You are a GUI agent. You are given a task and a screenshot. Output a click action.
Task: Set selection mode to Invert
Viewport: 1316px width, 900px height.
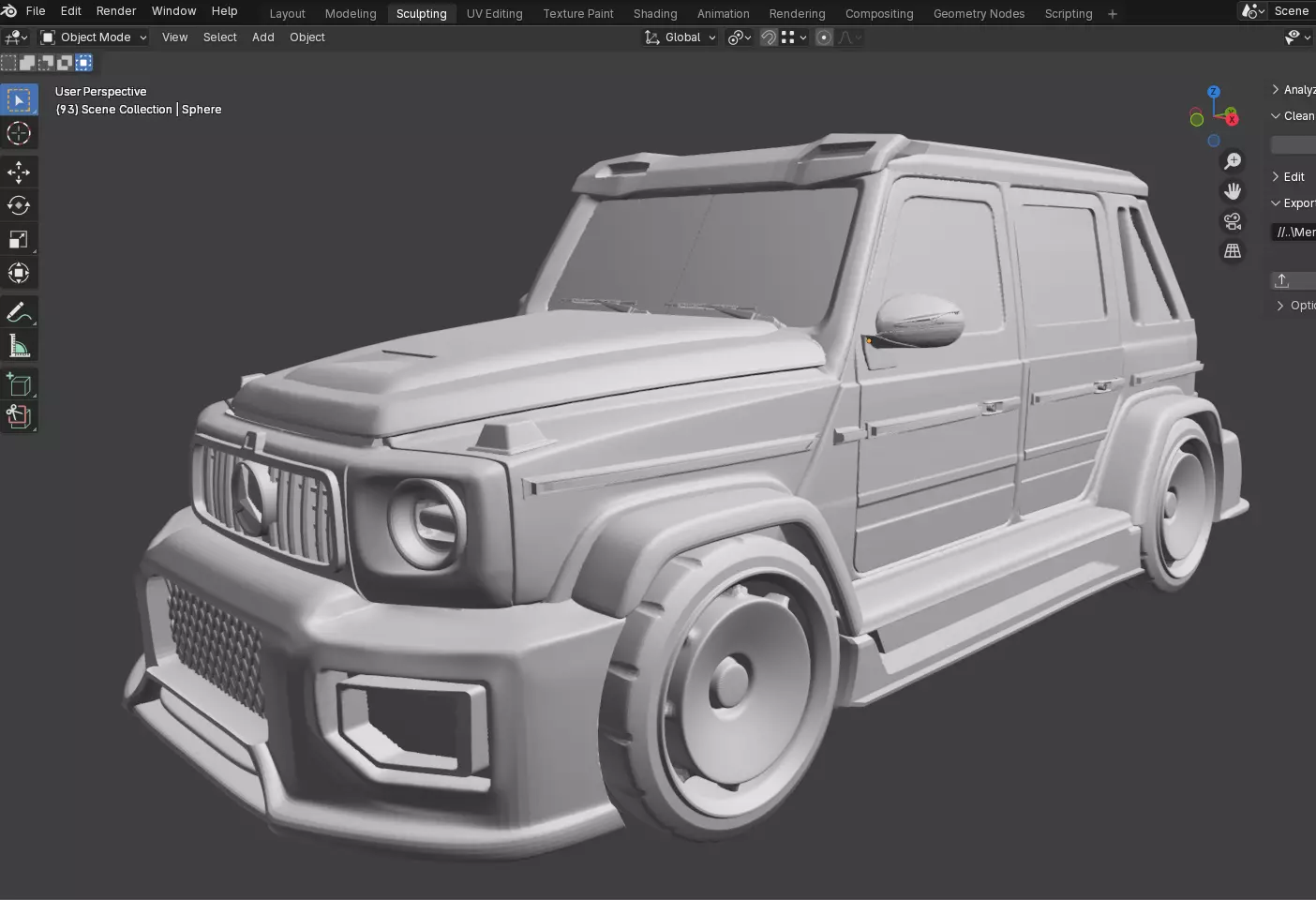coord(65,63)
